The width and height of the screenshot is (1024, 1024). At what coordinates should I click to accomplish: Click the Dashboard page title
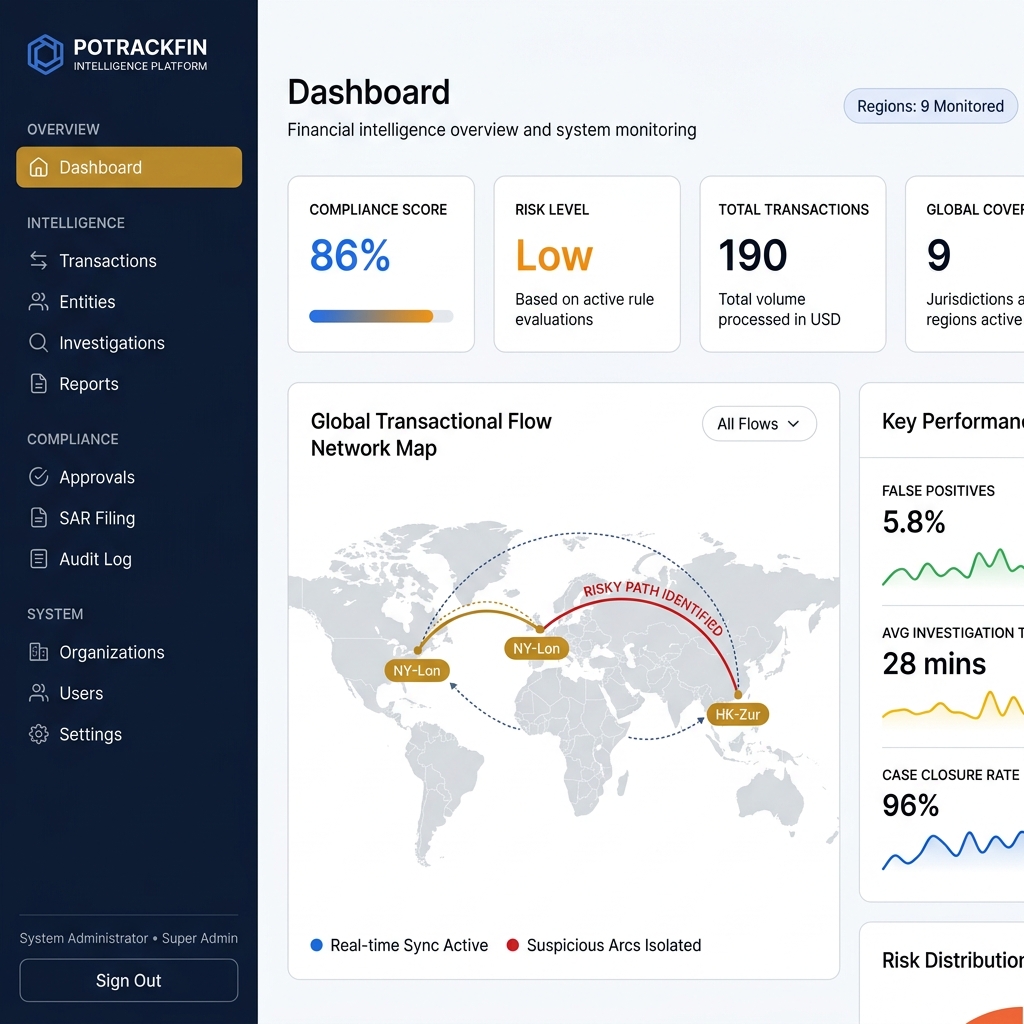pos(369,92)
